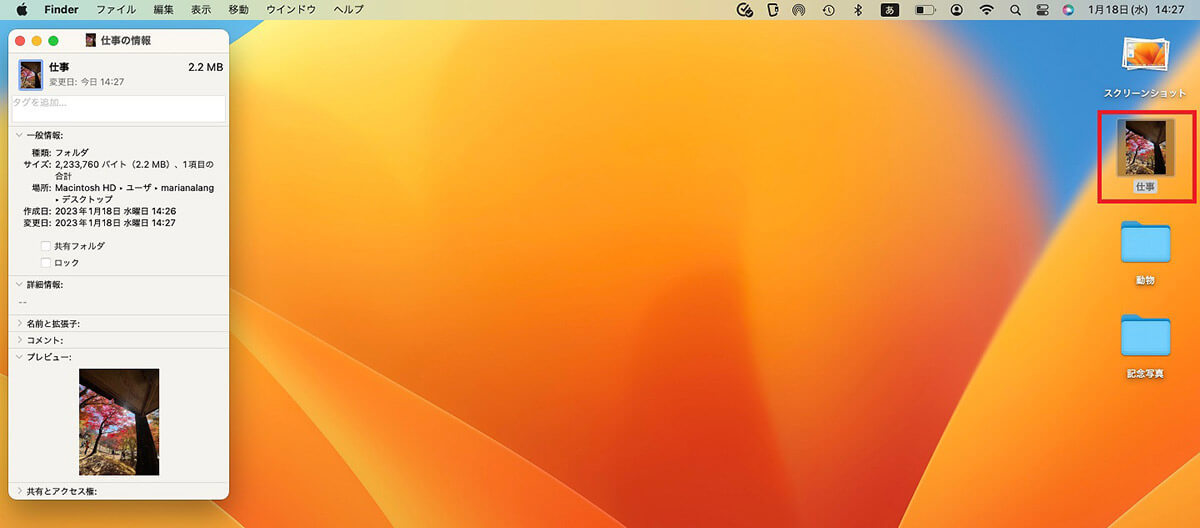Click the Macintosh HD location path text
This screenshot has width=1200, height=528.
click(x=134, y=194)
